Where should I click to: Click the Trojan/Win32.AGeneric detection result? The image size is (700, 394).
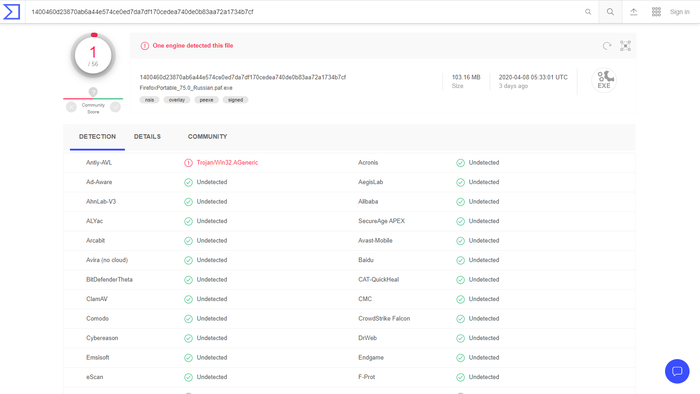[227, 163]
